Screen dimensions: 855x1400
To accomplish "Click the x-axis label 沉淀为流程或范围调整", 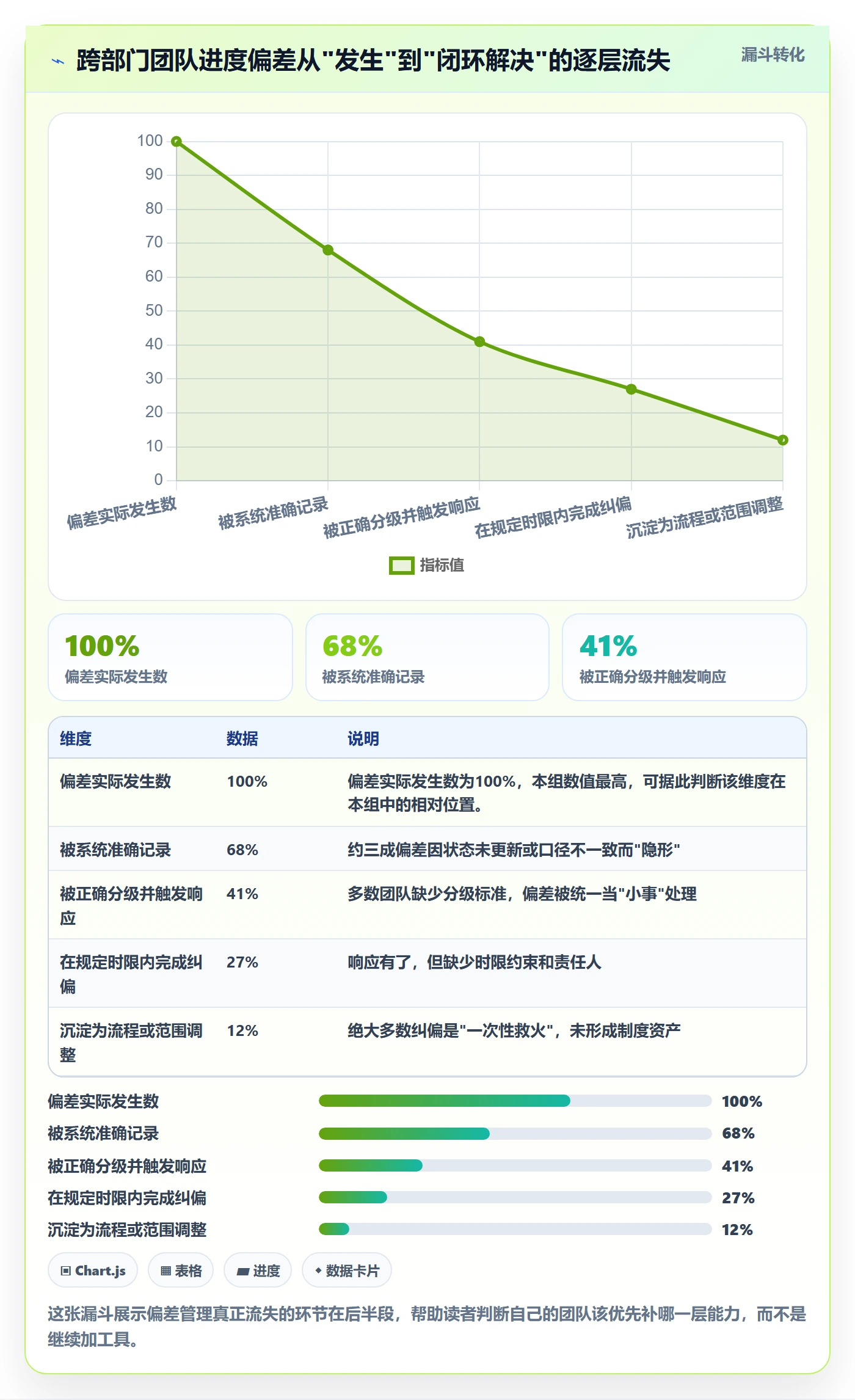I will tap(705, 517).
